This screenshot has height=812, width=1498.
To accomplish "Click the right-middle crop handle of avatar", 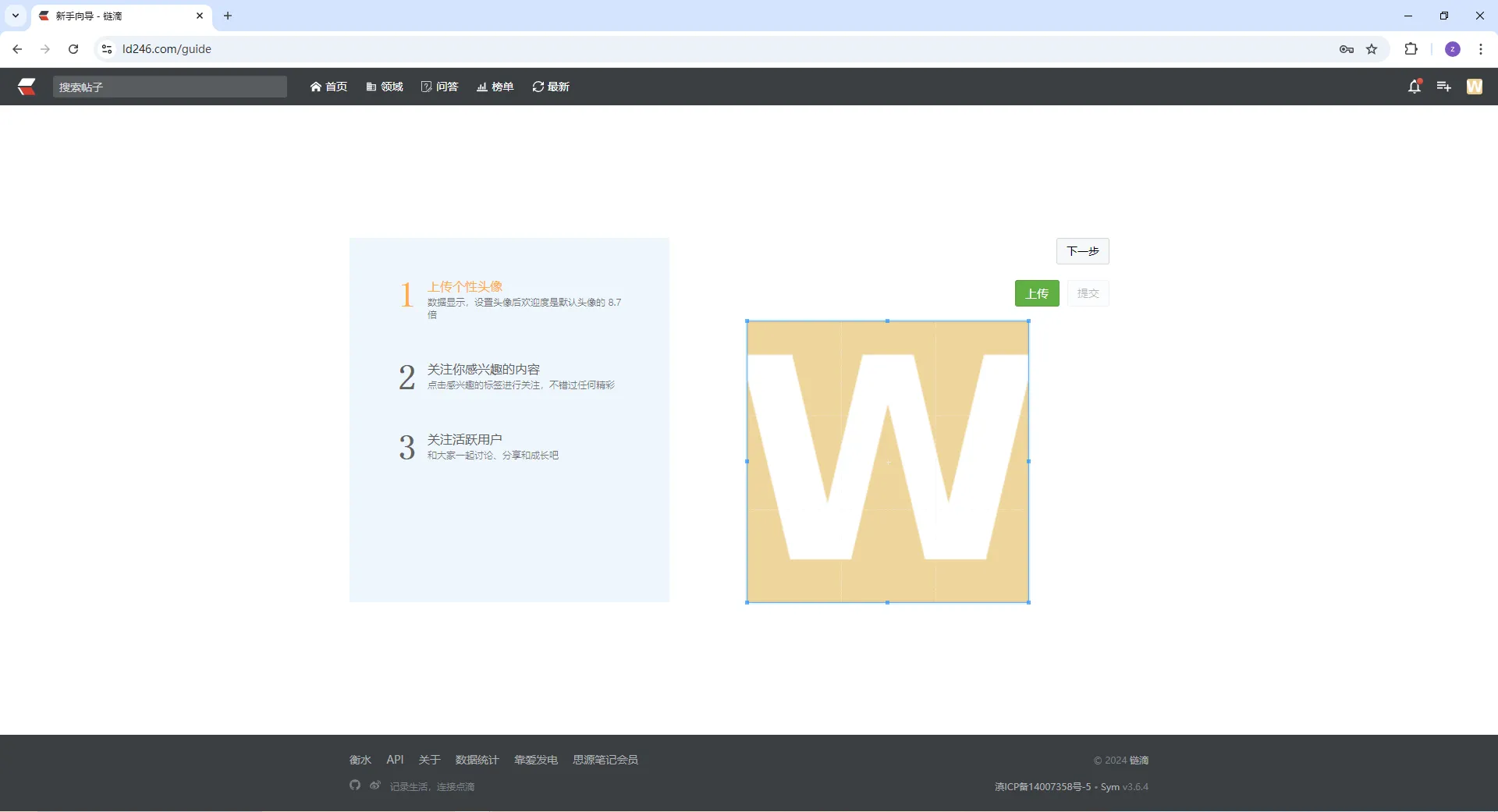I will [1028, 462].
